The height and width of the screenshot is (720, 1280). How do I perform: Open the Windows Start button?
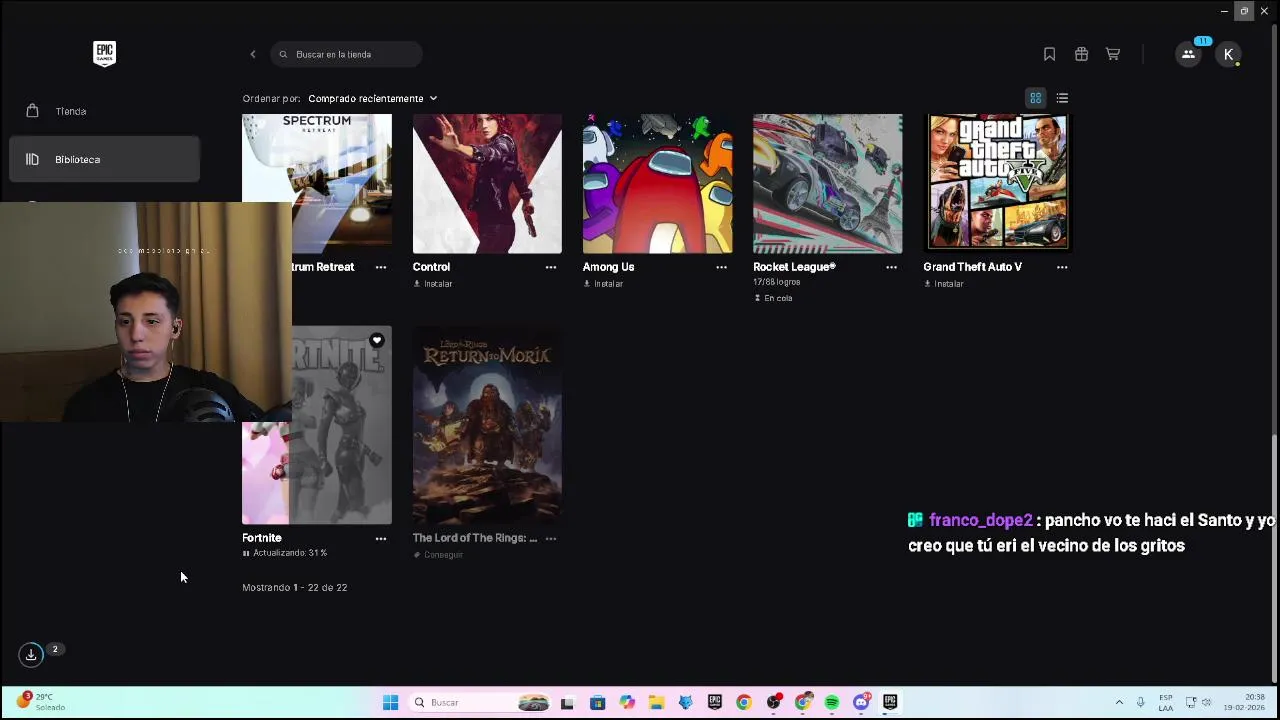pos(390,703)
